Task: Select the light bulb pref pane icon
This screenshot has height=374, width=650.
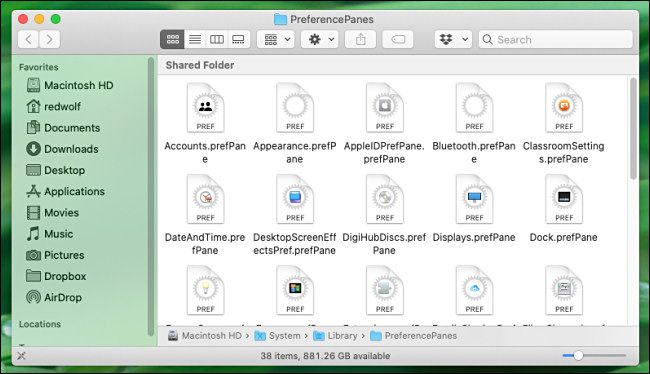Action: [205, 290]
